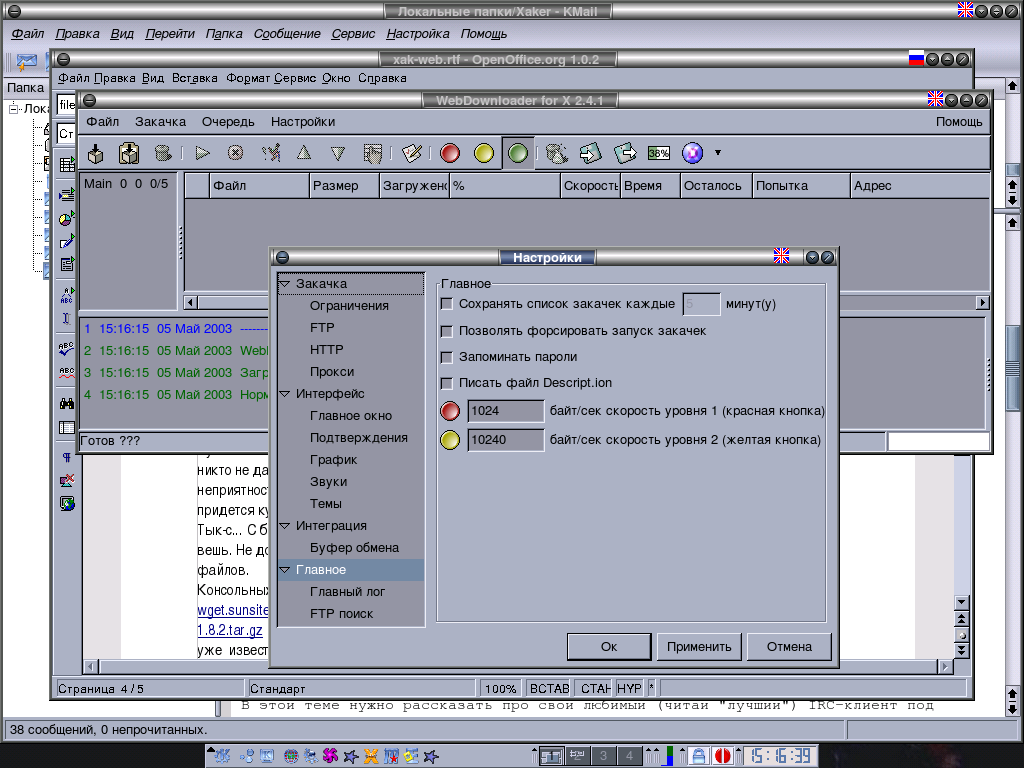Open the Закачка menu in WebDownloader
This screenshot has height=768, width=1024.
pyautogui.click(x=160, y=121)
